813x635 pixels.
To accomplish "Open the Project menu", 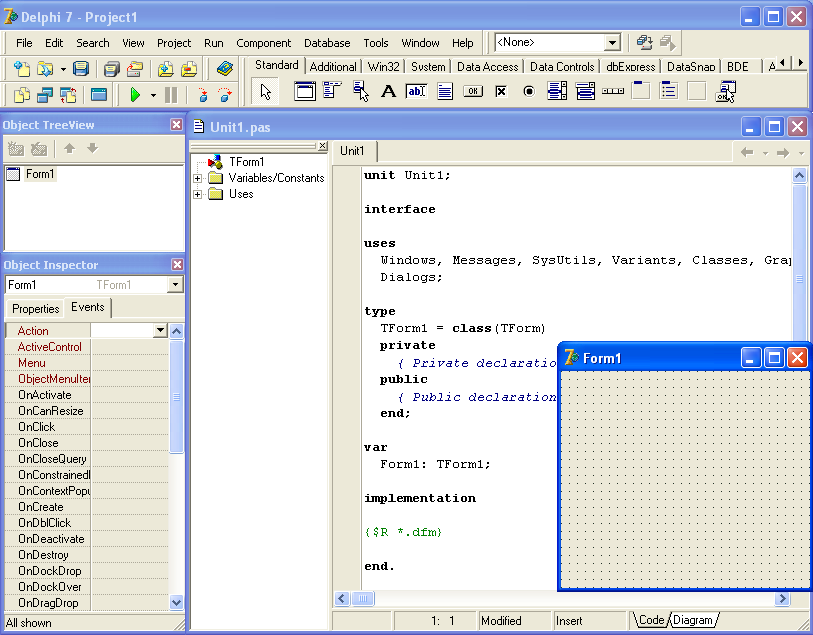I will pos(174,43).
